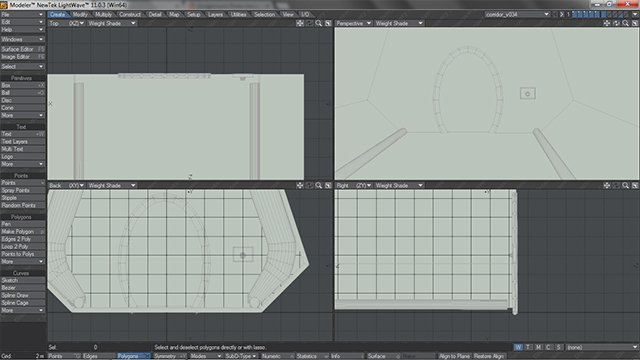Click the Top viewport zoom magnifier icon
The width and height of the screenshot is (640, 360).
(319, 23)
